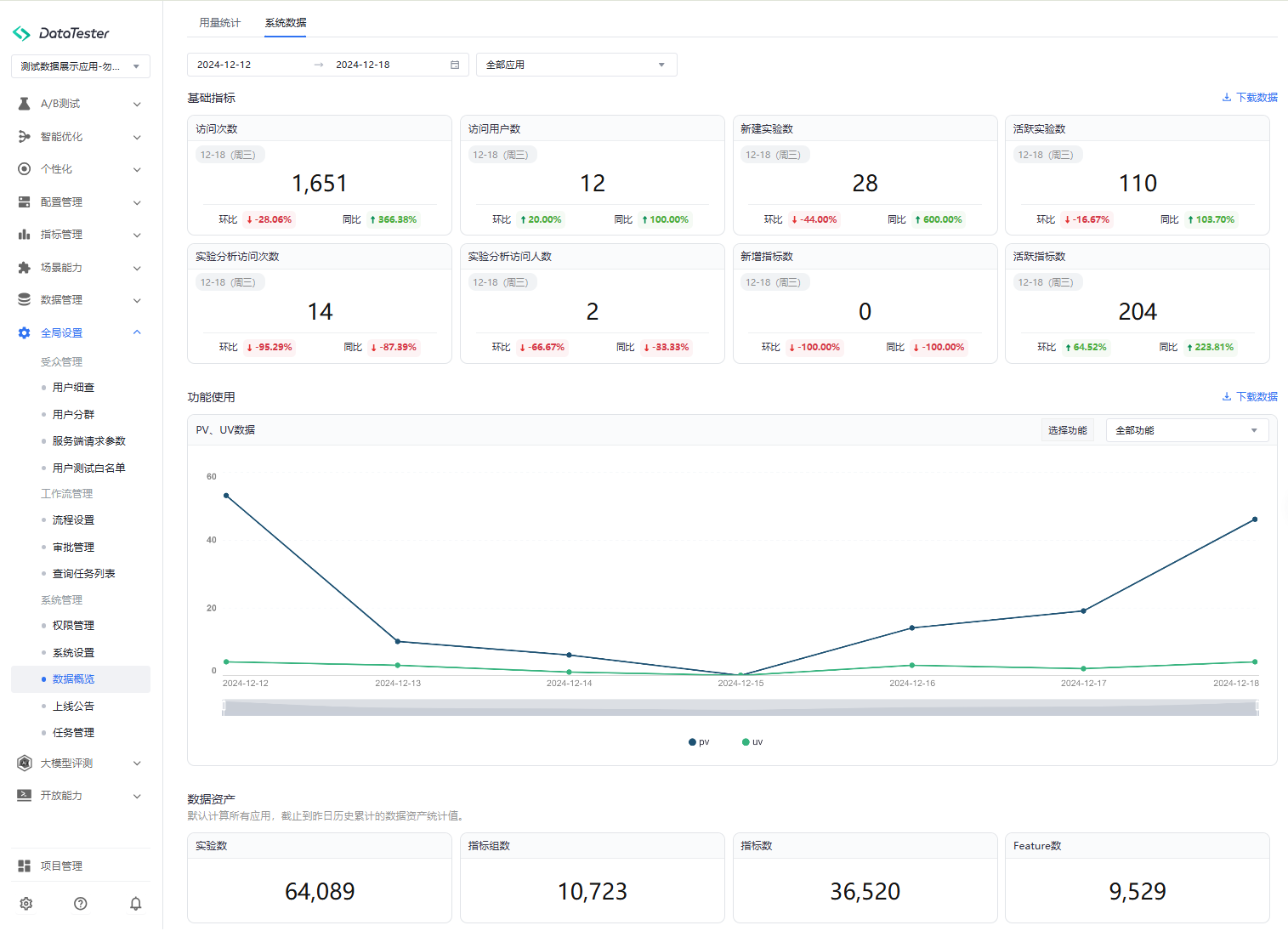The image size is (1288, 931).
Task: Click the start date field 2024-12-12
Action: 224,65
